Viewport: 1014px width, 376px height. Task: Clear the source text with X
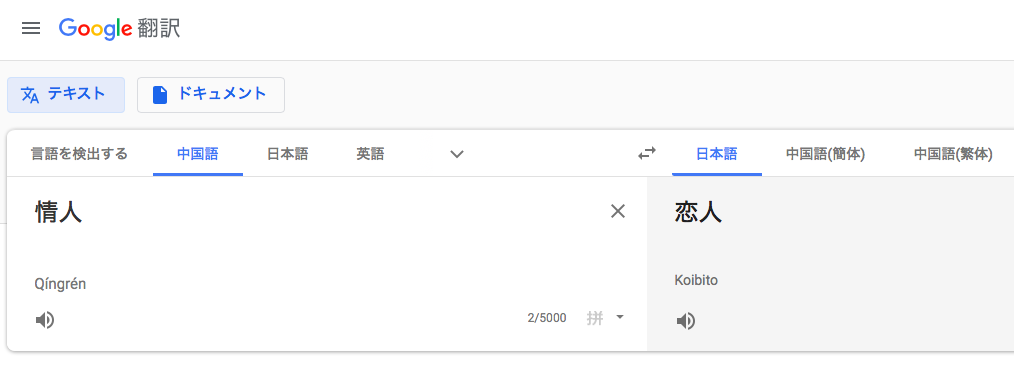pyautogui.click(x=618, y=211)
